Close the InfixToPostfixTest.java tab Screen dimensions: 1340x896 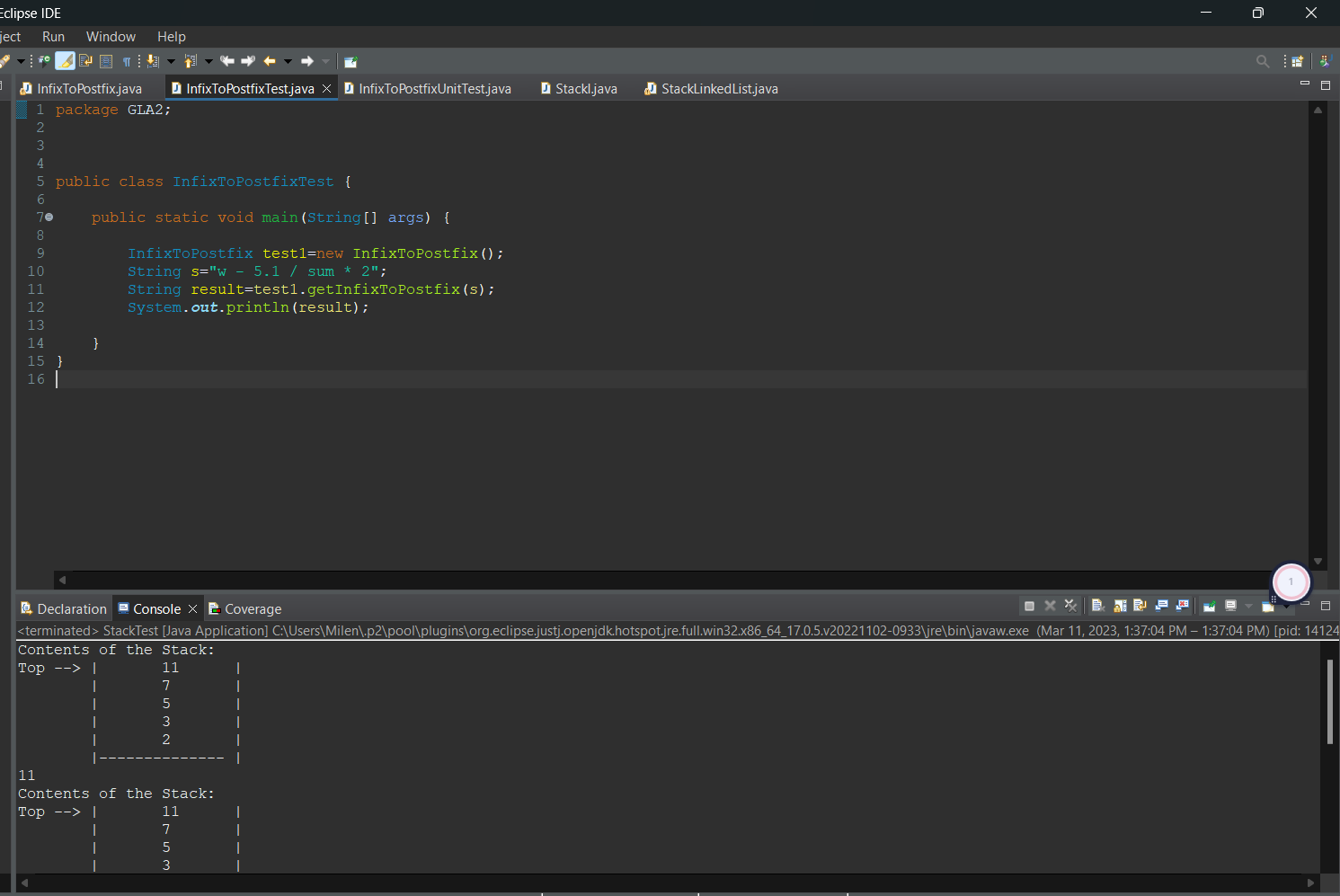327,88
